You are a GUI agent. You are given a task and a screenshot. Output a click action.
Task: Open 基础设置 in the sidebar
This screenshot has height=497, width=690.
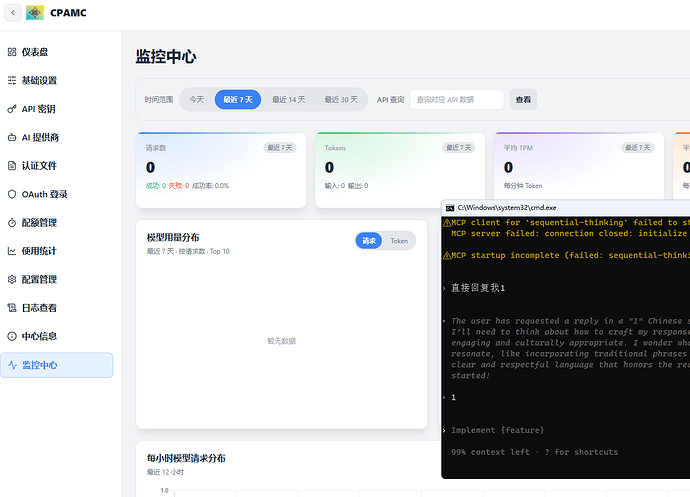coord(56,80)
